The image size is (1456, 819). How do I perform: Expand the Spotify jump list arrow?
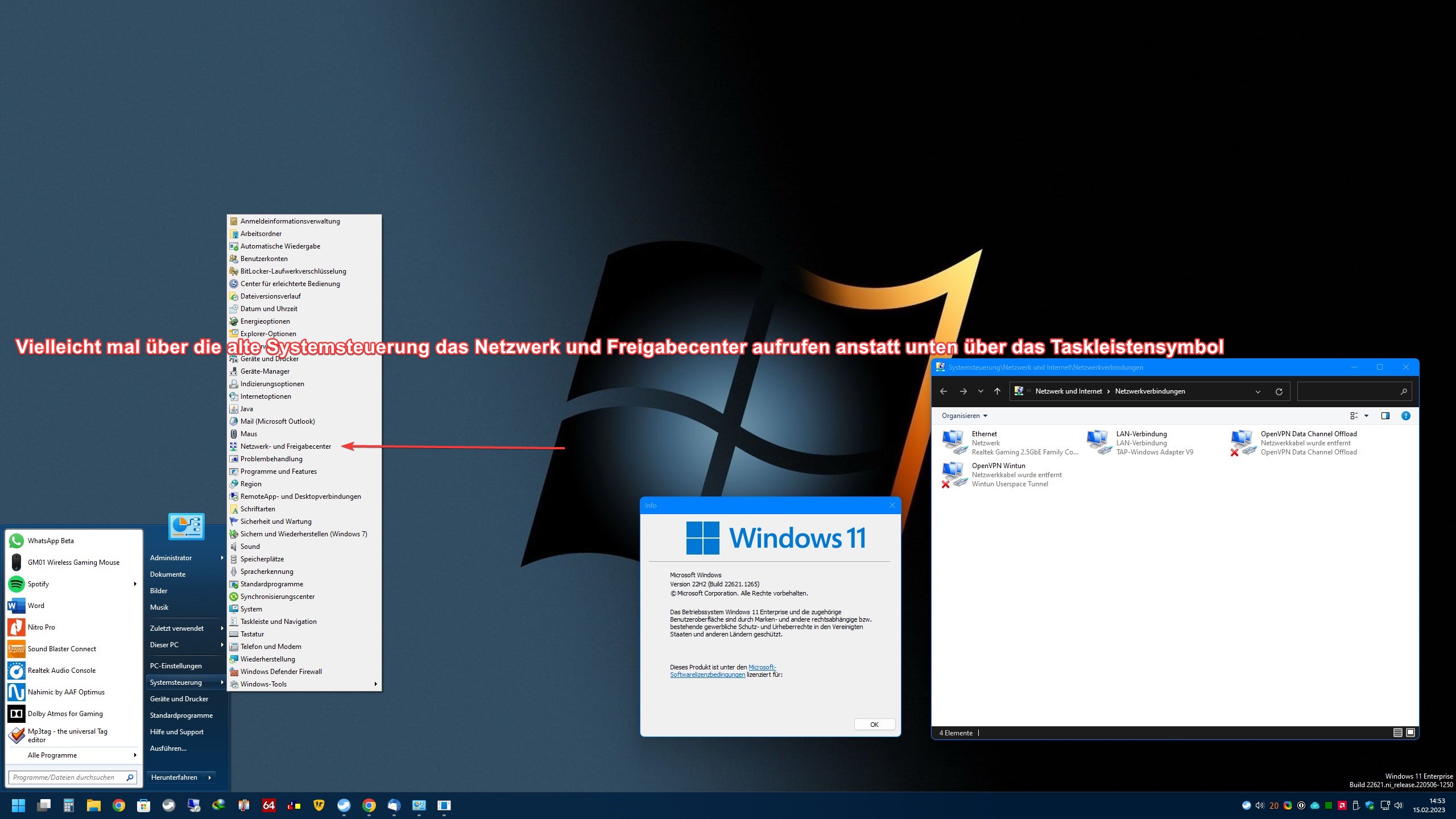click(135, 584)
